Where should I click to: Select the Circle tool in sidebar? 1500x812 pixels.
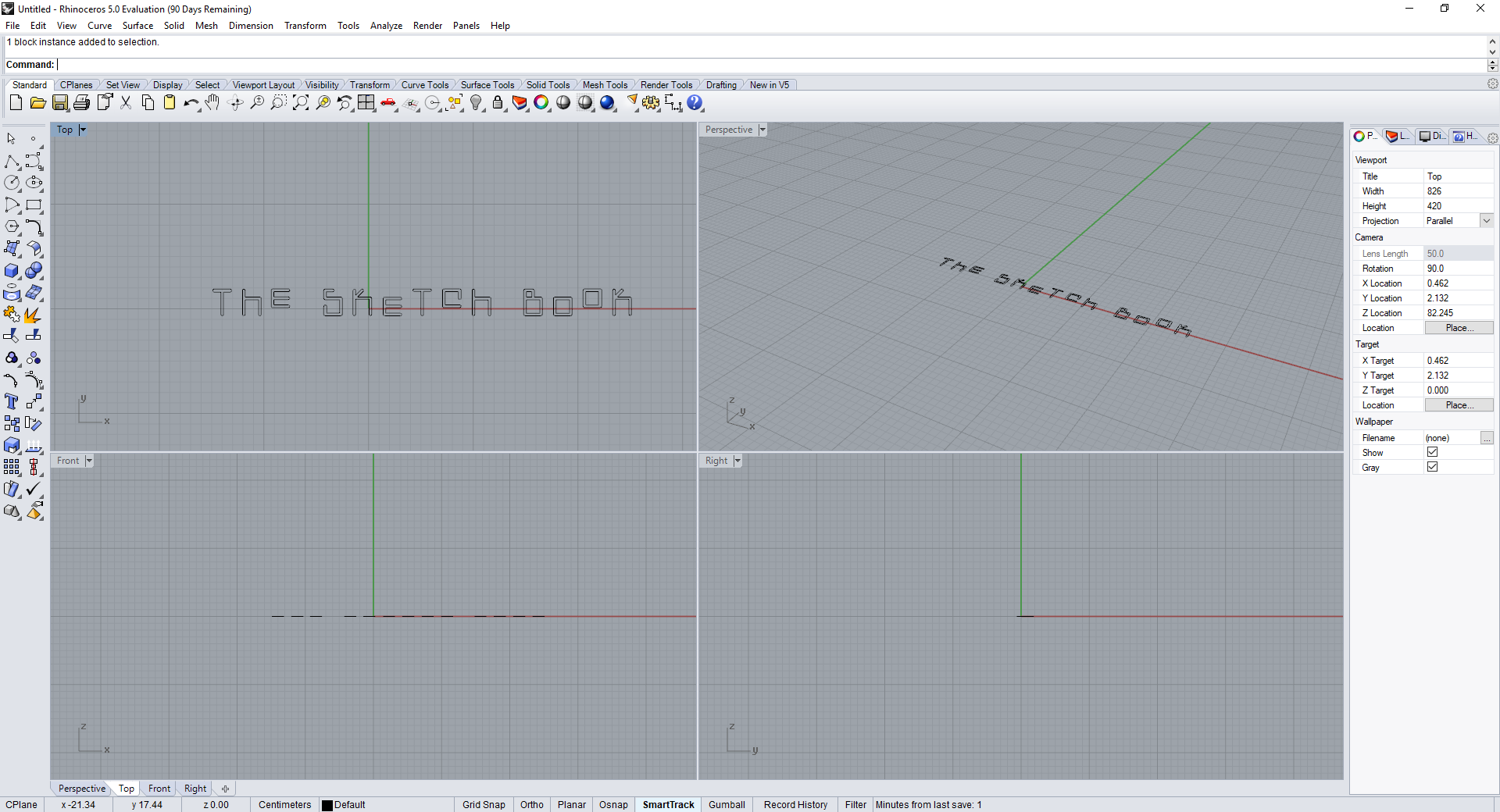coord(12,183)
